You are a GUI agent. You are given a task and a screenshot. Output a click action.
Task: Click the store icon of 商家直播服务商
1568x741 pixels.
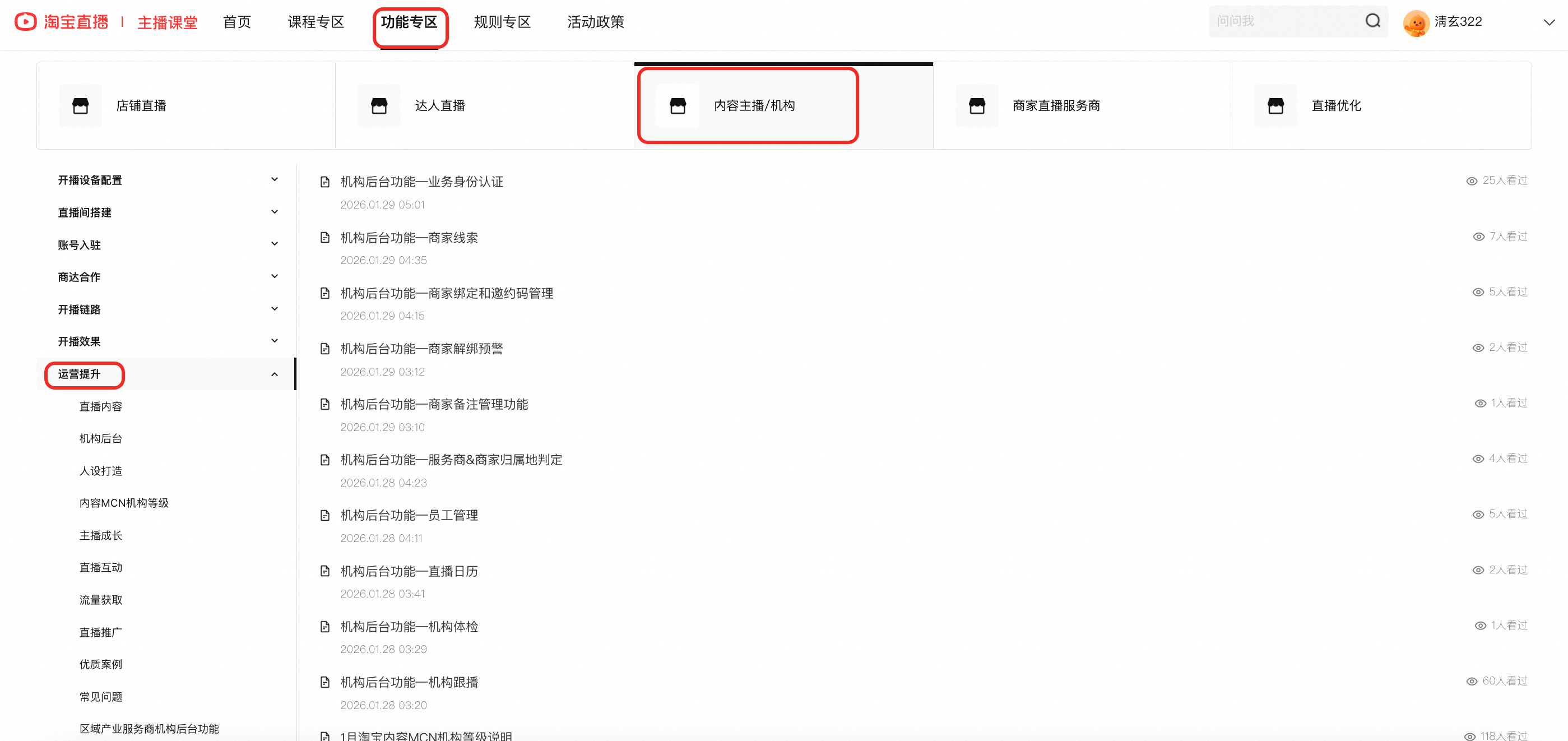point(977,105)
